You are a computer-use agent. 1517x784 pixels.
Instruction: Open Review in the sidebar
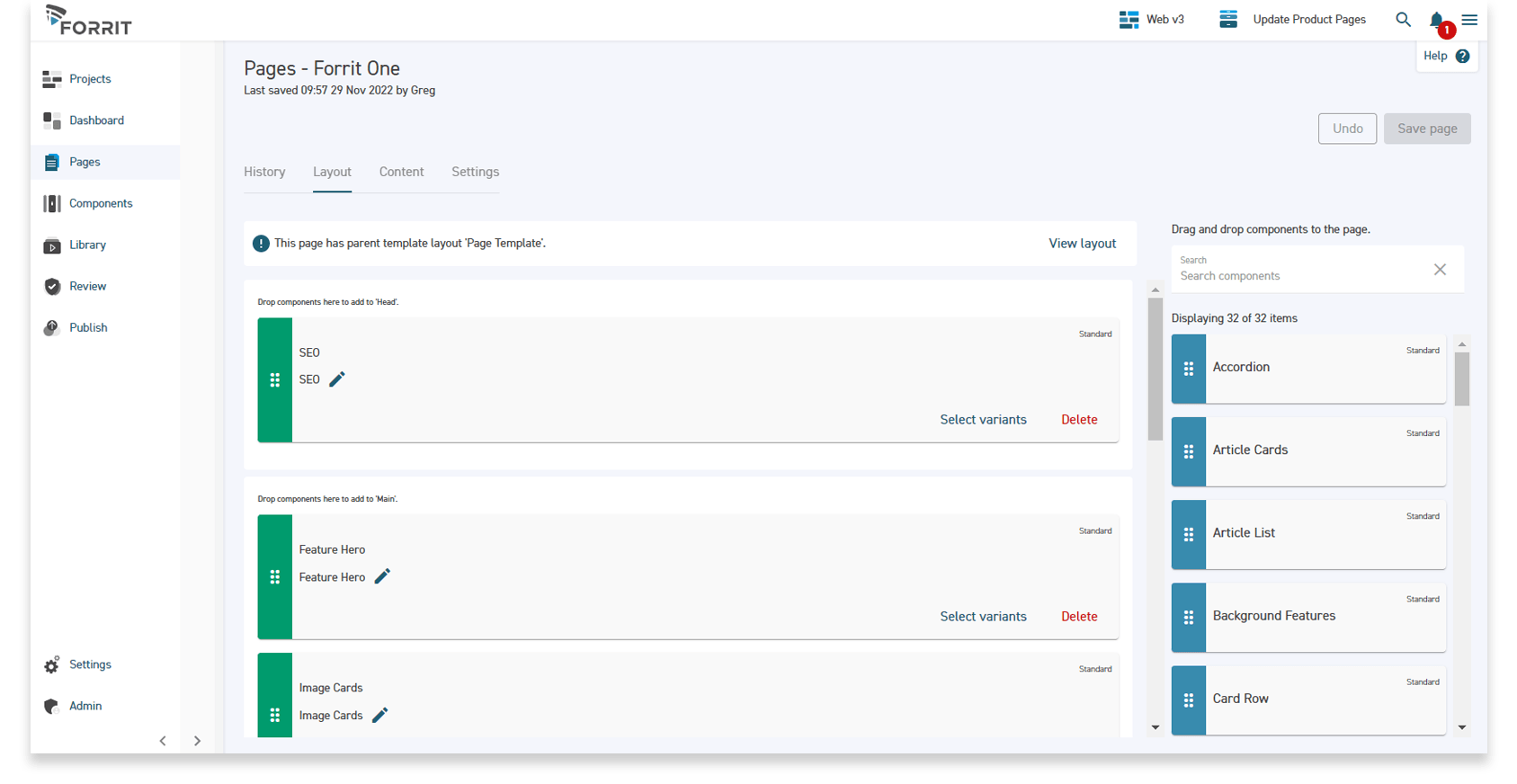tap(87, 286)
